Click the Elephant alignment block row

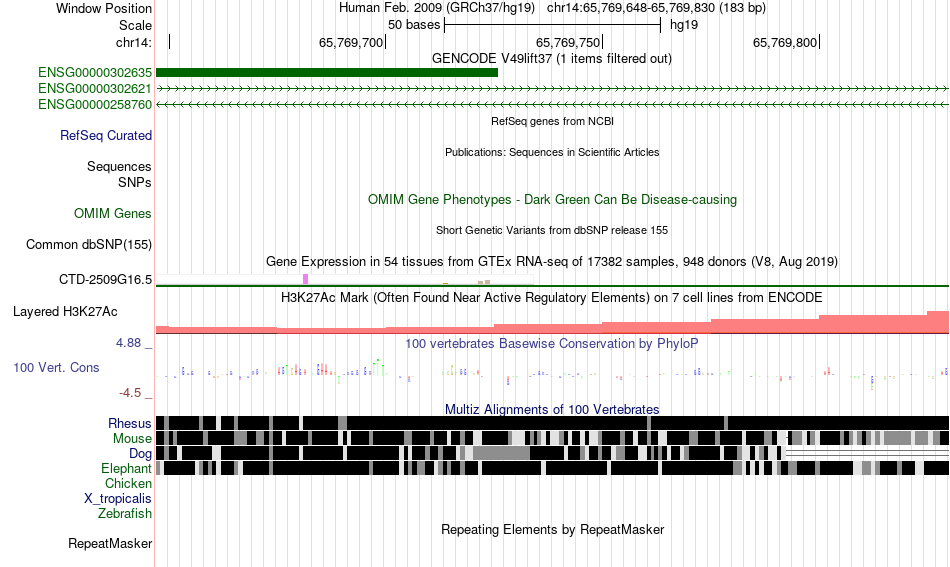pyautogui.click(x=553, y=468)
